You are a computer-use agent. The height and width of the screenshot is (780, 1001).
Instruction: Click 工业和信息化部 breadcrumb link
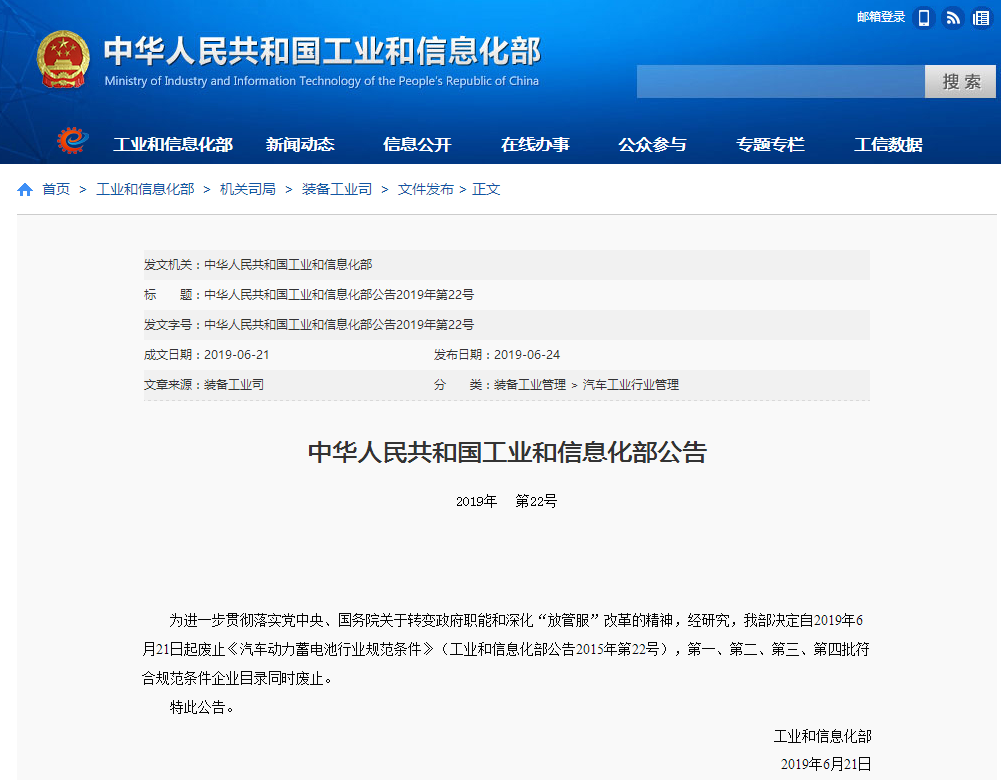point(145,190)
